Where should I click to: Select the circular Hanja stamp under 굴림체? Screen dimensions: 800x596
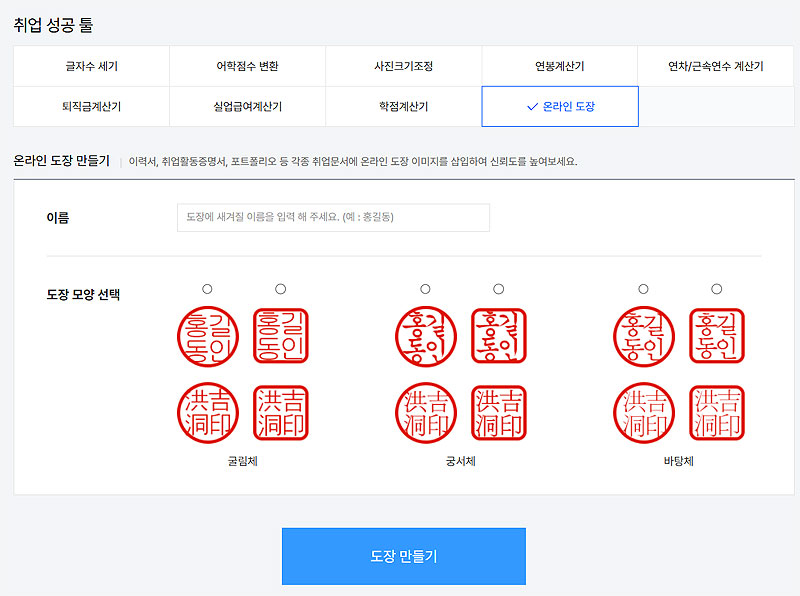[210, 411]
